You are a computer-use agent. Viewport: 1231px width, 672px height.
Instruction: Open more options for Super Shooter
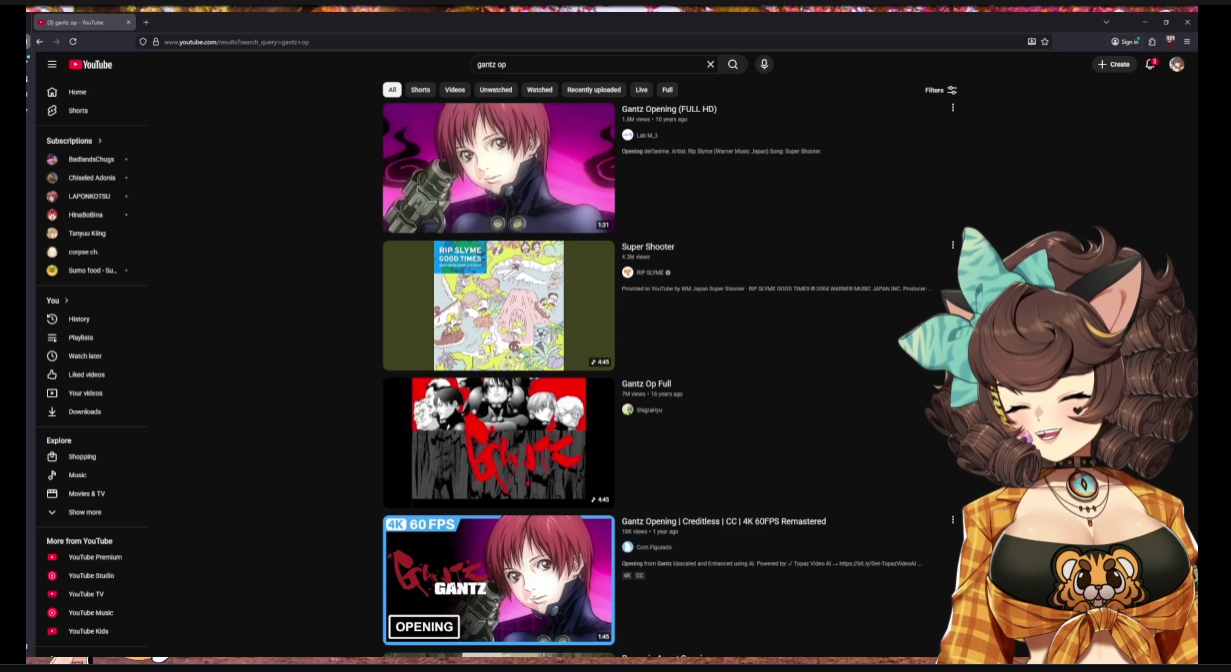(952, 245)
